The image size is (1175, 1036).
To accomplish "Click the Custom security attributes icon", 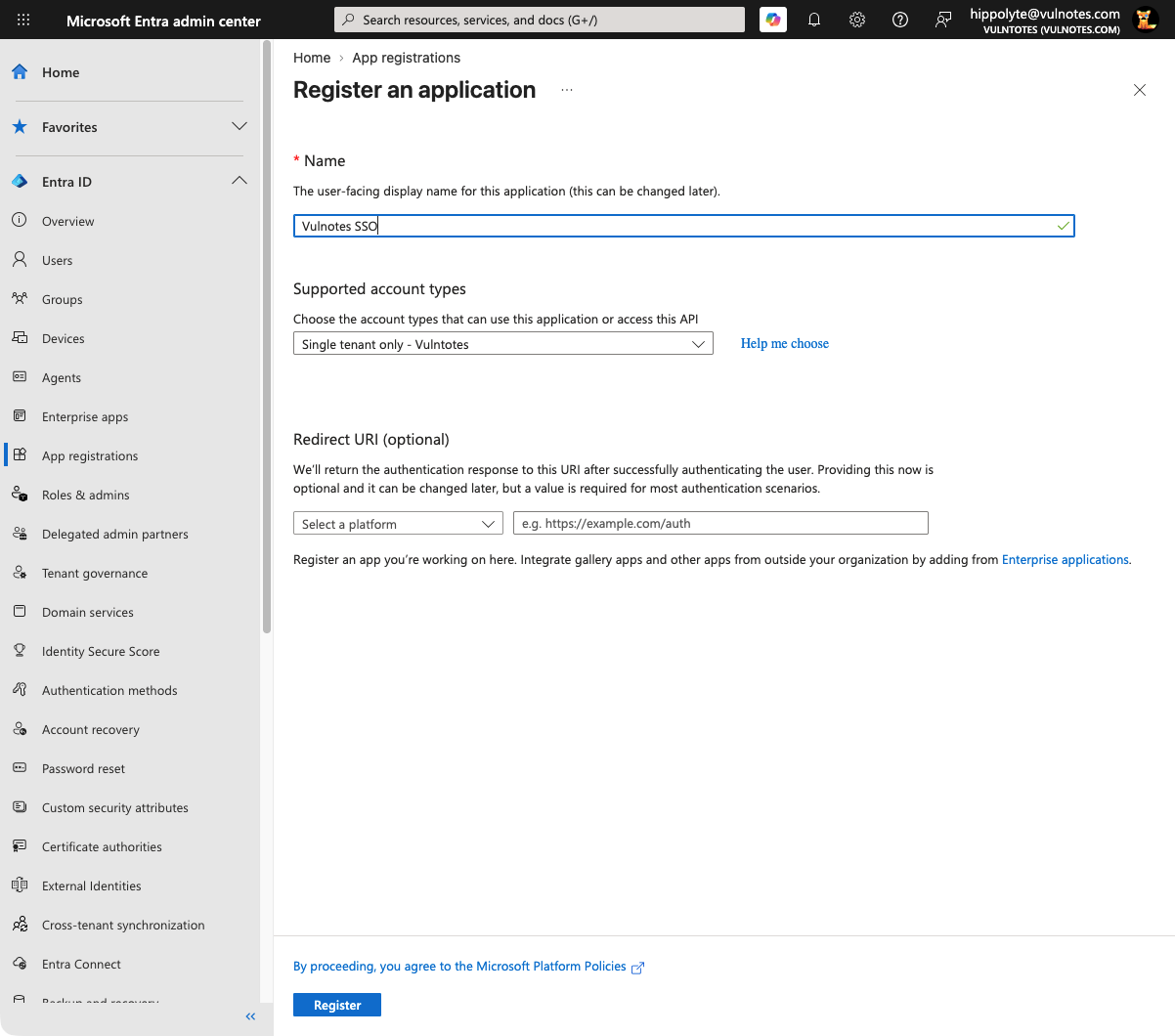I will (x=20, y=806).
